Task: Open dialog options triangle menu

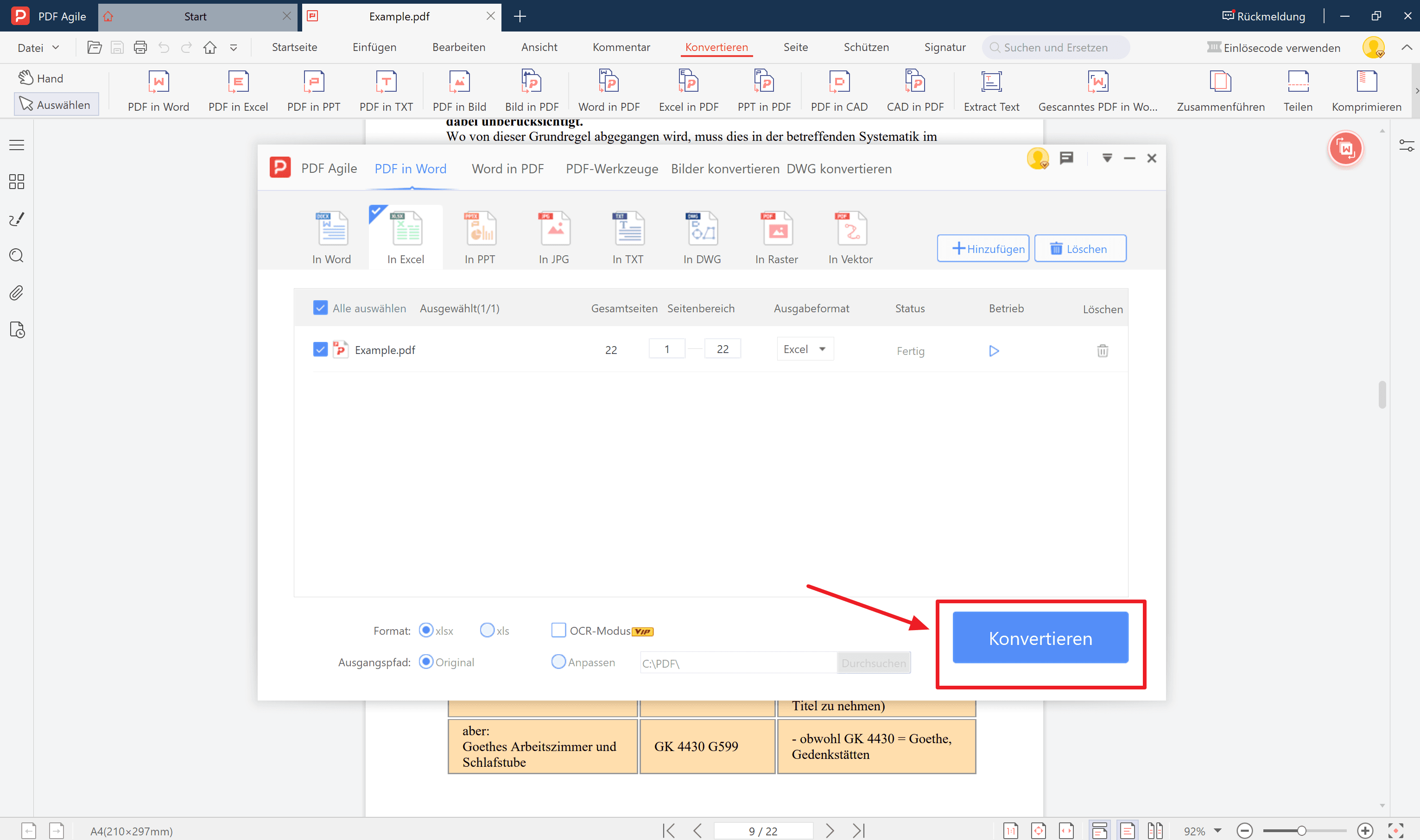Action: (1107, 158)
